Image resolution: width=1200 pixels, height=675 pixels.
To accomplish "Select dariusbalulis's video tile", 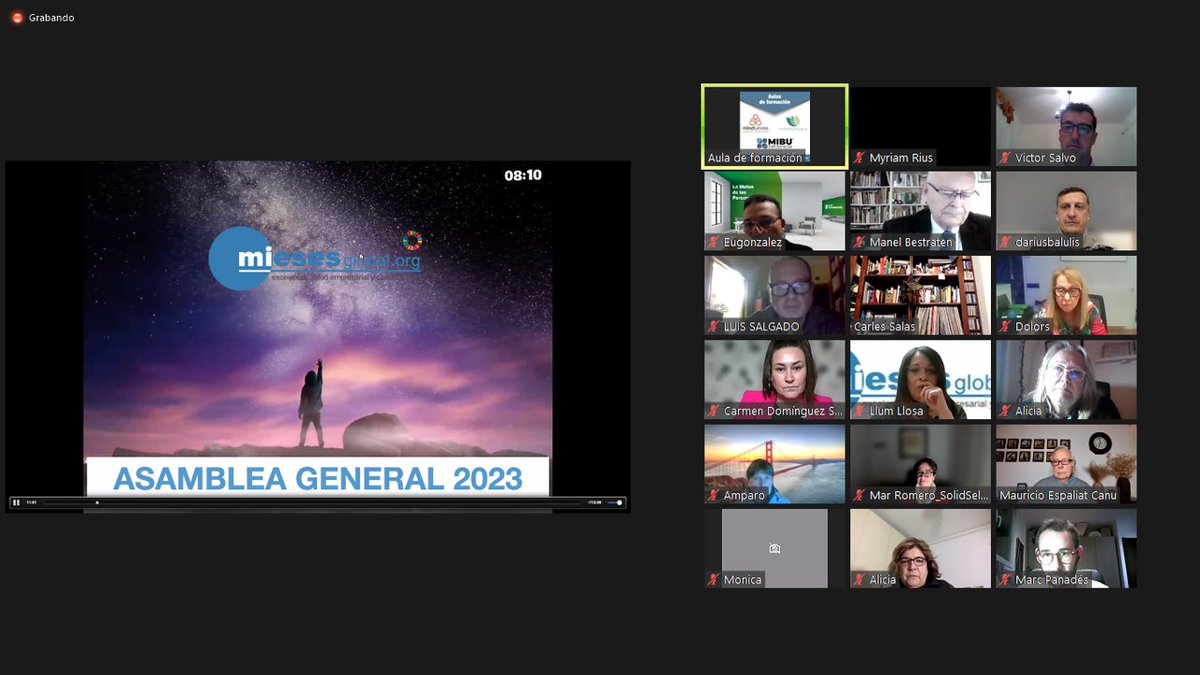I will tap(1066, 210).
